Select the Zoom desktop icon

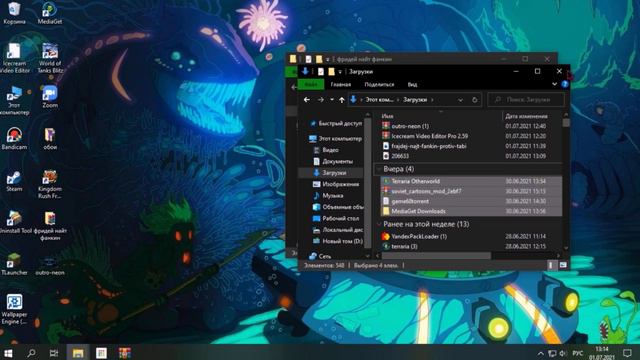click(49, 97)
